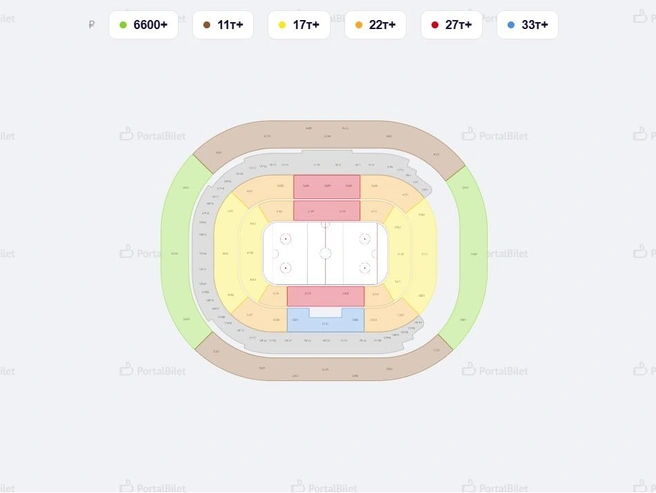Click the red dot in 27т+ chip
Image resolution: width=656 pixels, height=493 pixels.
point(435,25)
